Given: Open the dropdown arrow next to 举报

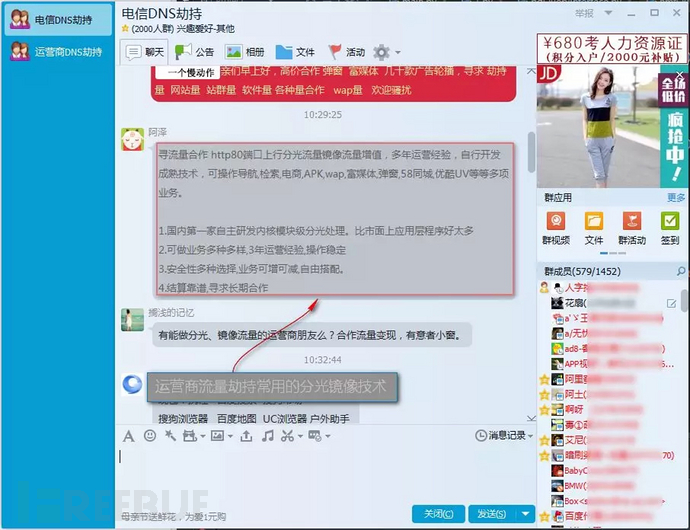Looking at the screenshot, I should pos(608,13).
